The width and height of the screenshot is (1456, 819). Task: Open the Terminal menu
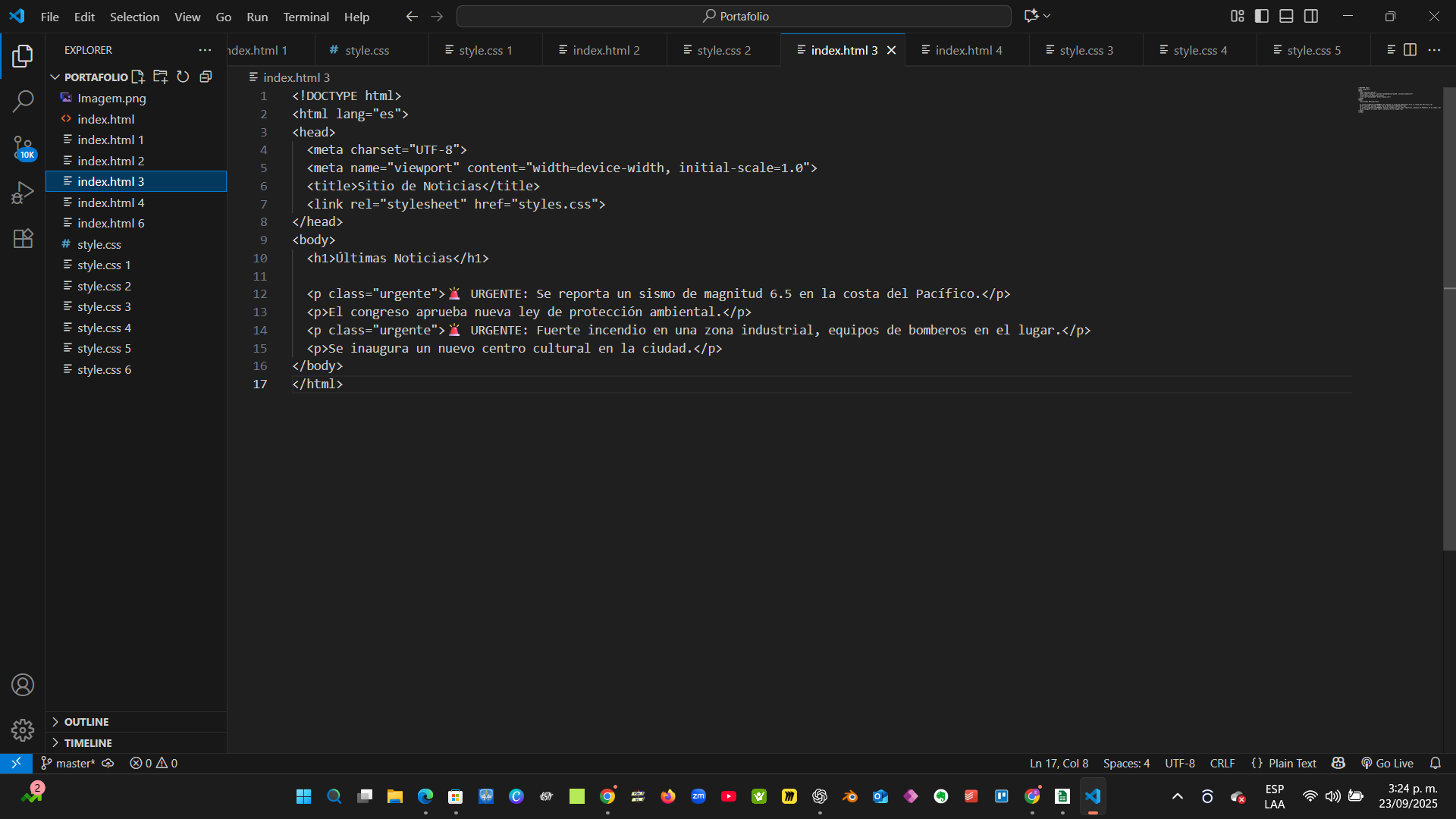tap(306, 17)
